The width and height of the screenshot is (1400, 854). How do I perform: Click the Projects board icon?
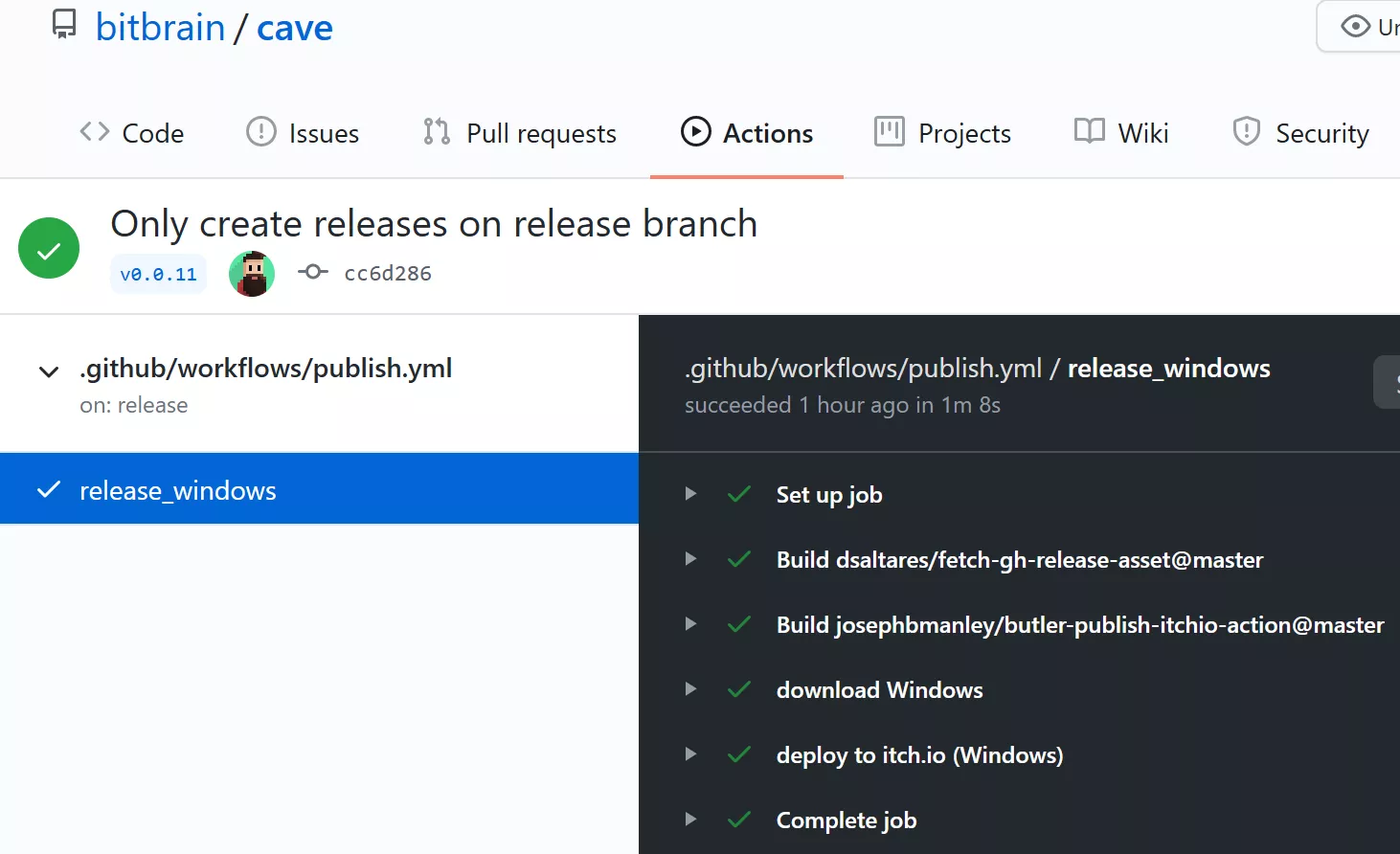tap(889, 131)
